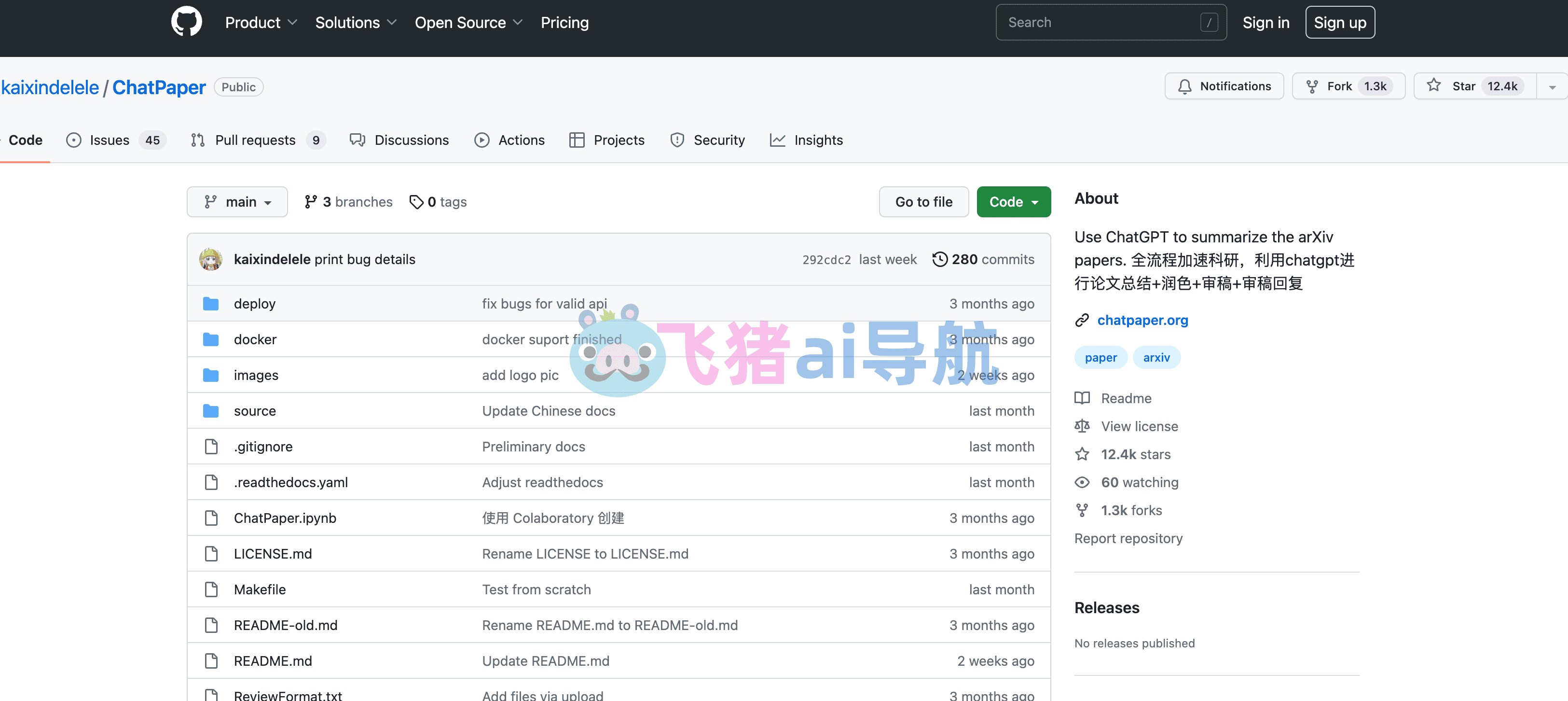Viewport: 1568px width, 701px height.
Task: Open the 'print bug details' commit message
Action: (x=365, y=259)
